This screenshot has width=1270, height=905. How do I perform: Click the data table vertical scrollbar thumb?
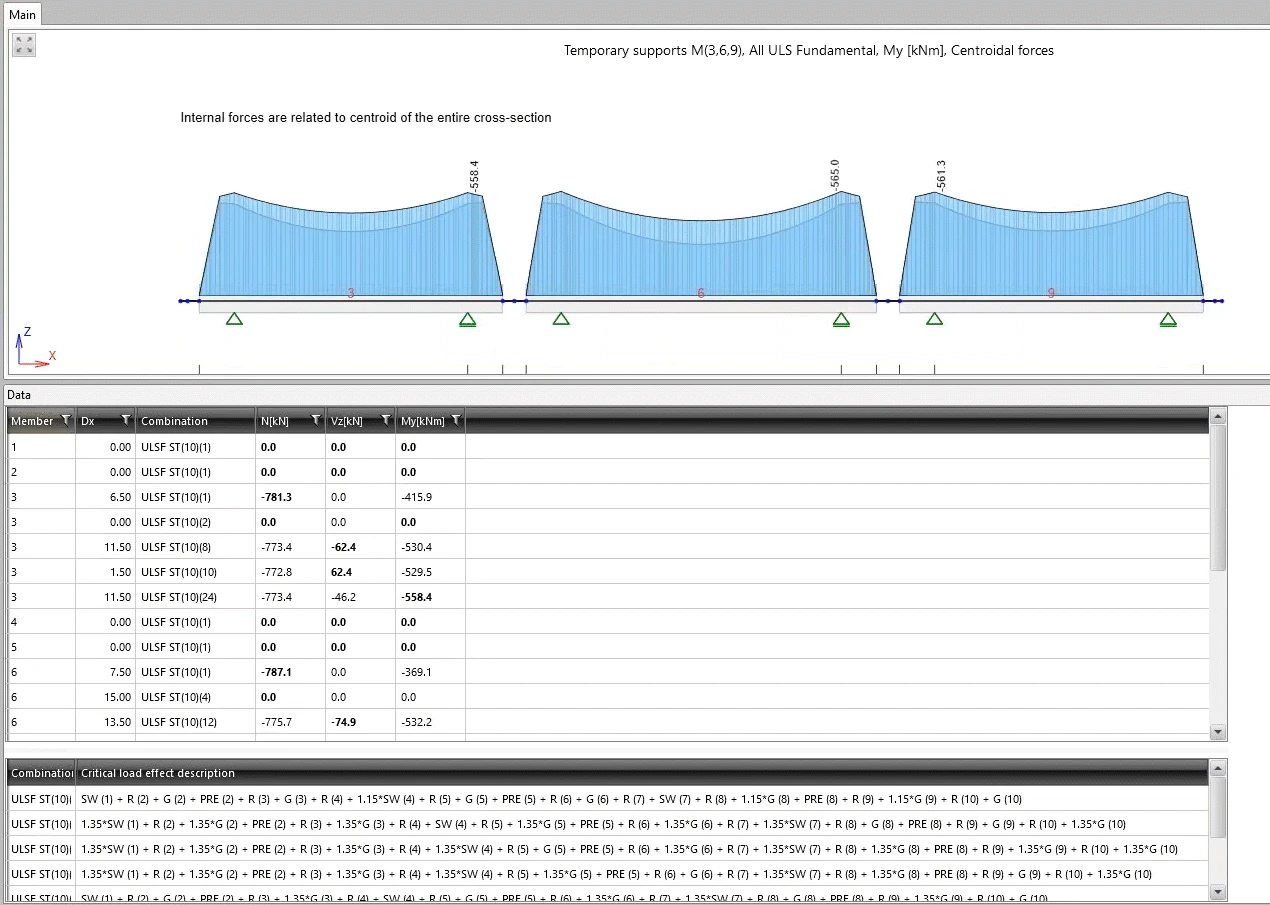pyautogui.click(x=1217, y=497)
